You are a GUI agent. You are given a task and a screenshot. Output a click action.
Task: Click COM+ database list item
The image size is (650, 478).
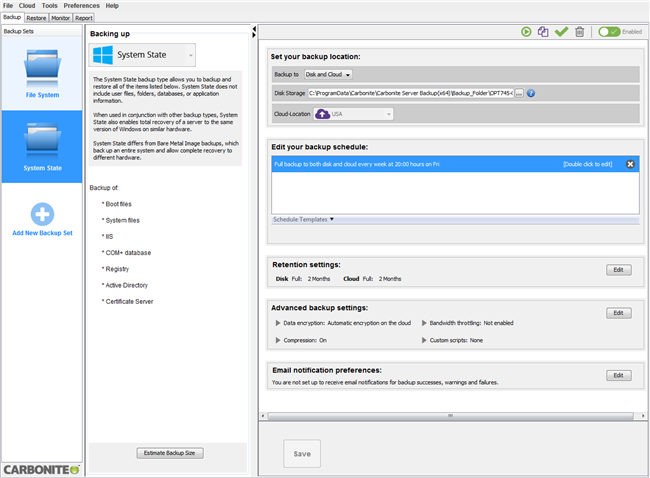128,252
